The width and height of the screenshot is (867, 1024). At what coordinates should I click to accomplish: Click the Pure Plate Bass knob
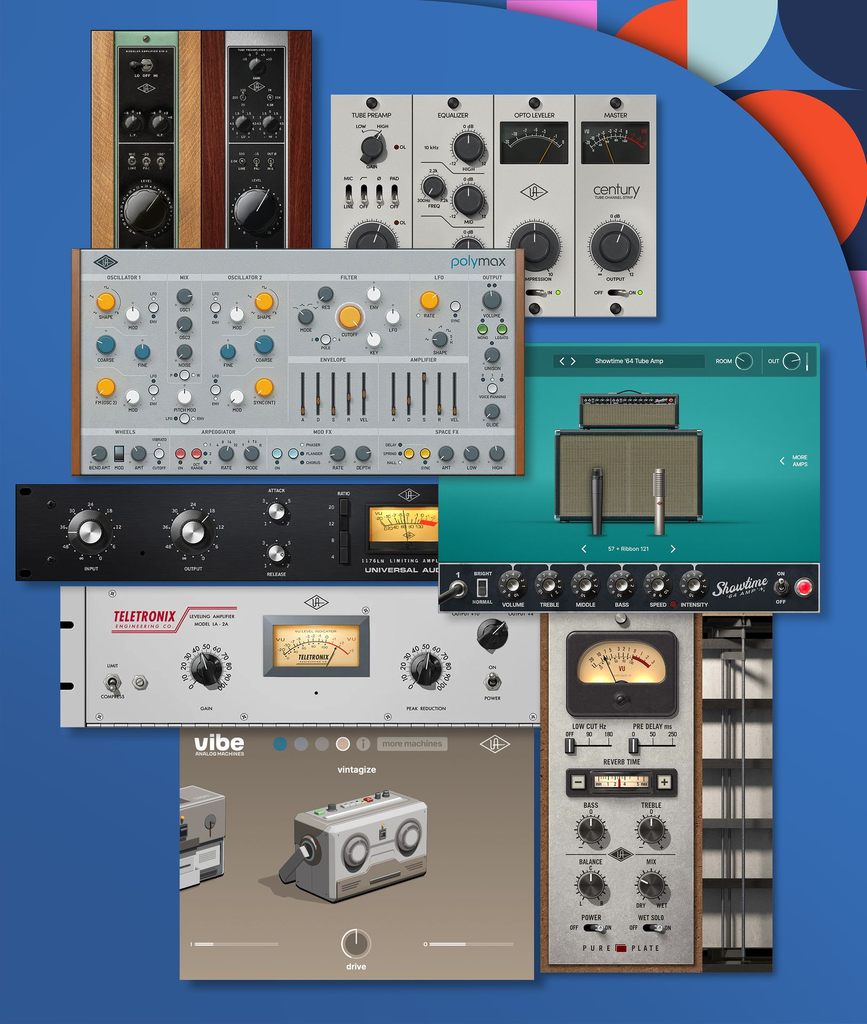tap(591, 831)
